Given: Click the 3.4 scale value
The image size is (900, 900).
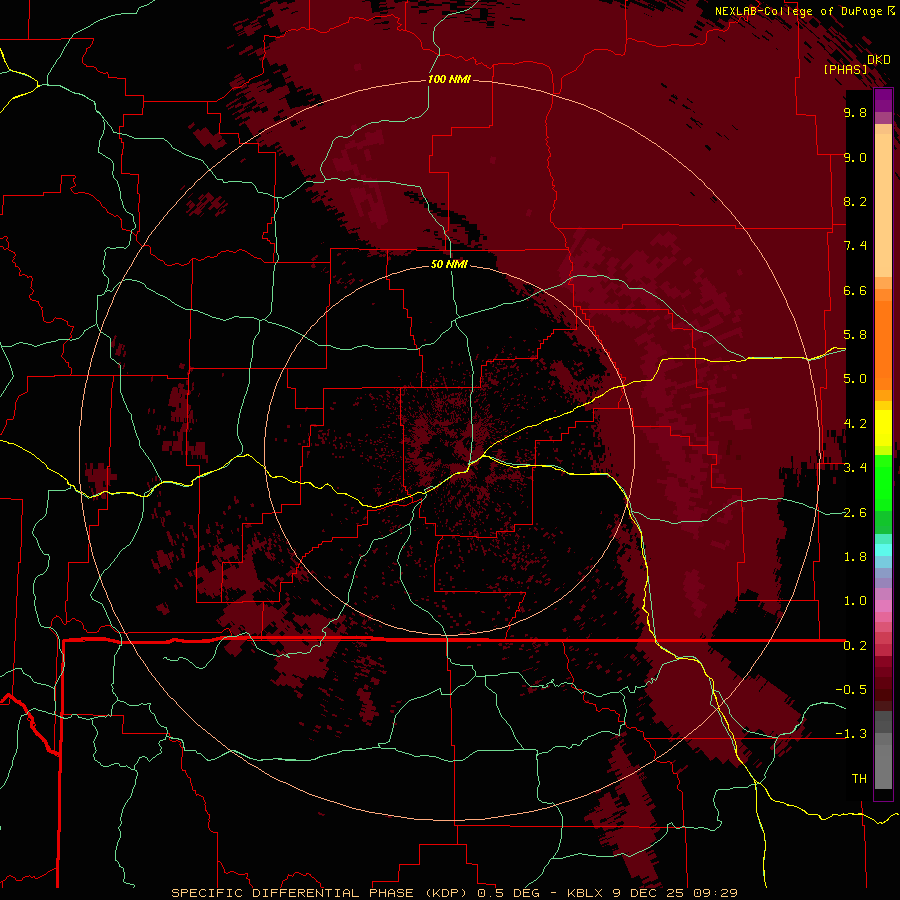Looking at the screenshot, I should coord(855,468).
